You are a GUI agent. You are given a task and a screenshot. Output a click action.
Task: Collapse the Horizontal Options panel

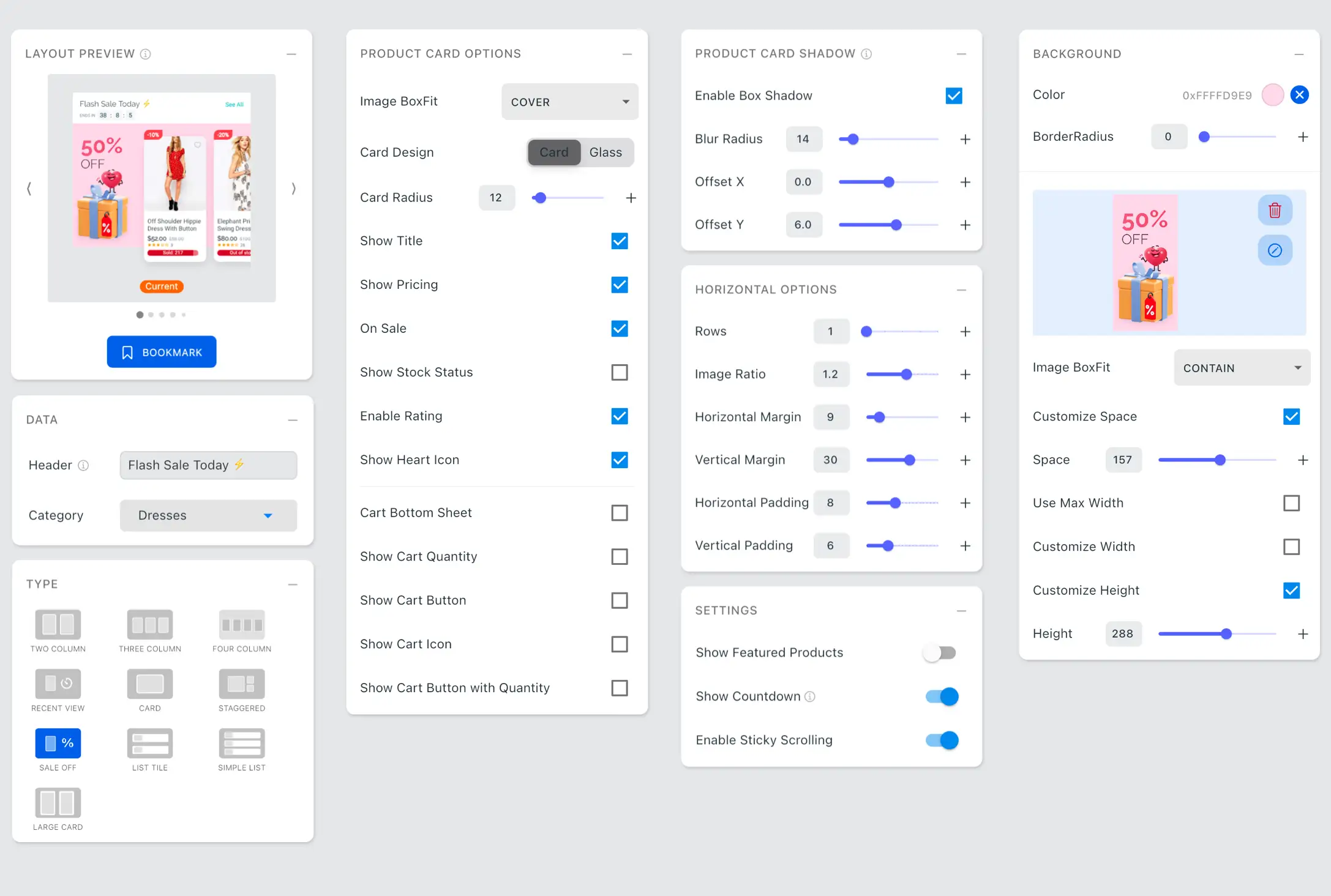(961, 289)
